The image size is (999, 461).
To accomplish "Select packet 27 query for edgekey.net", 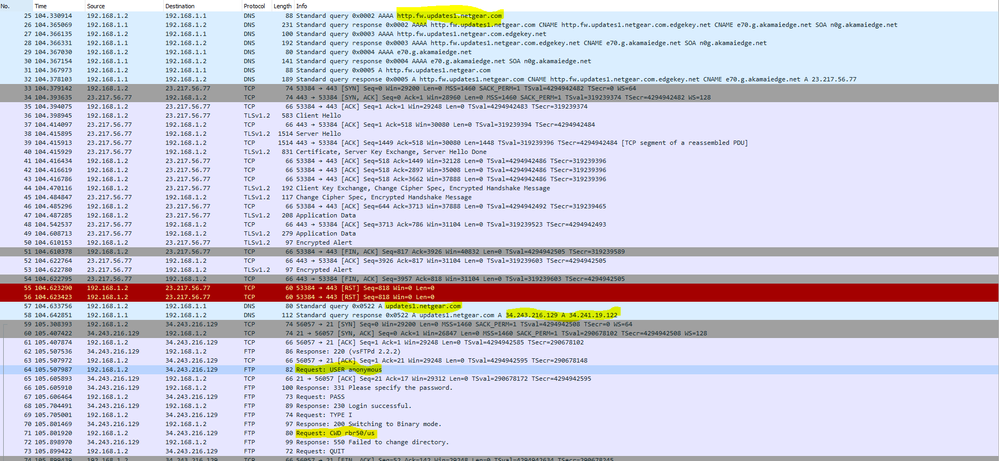I will click(500, 33).
